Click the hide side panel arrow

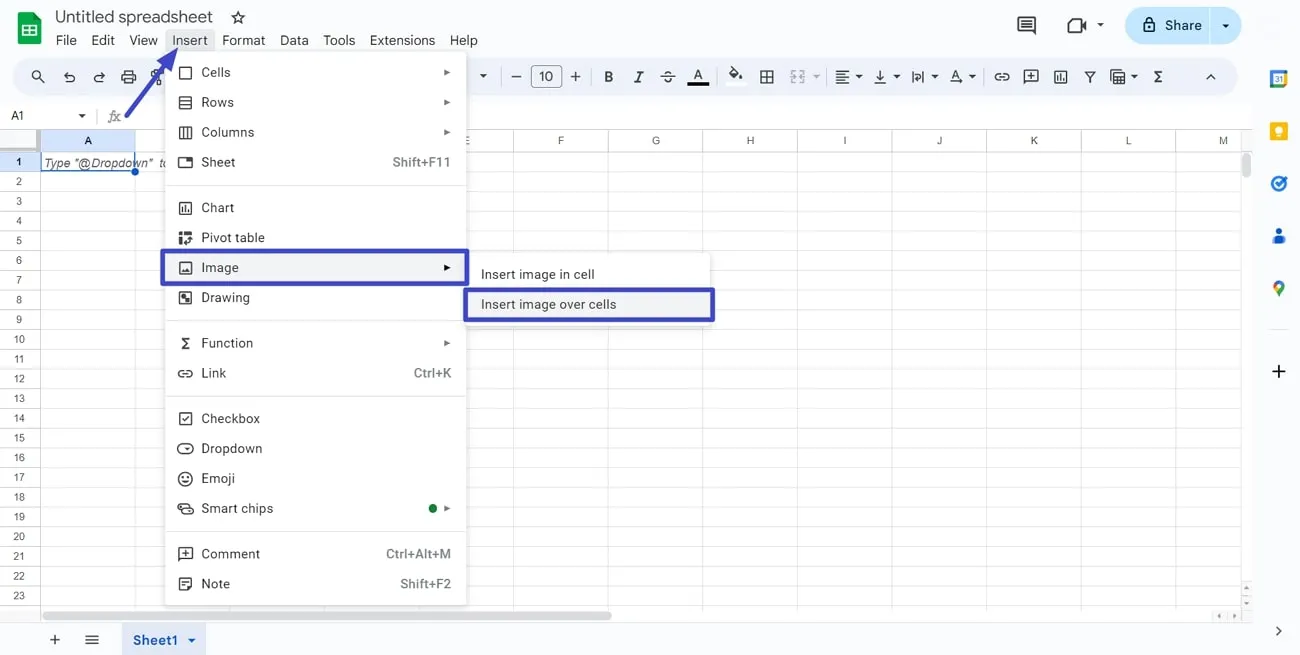click(1278, 631)
